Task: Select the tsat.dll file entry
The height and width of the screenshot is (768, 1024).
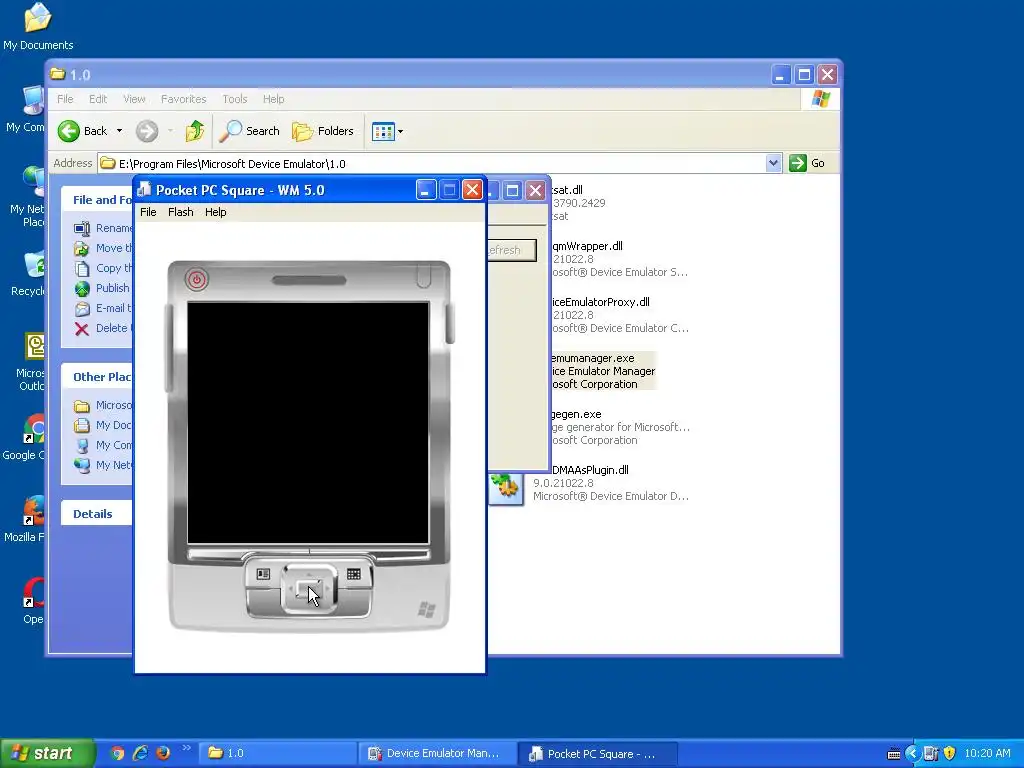Action: [x=579, y=202]
